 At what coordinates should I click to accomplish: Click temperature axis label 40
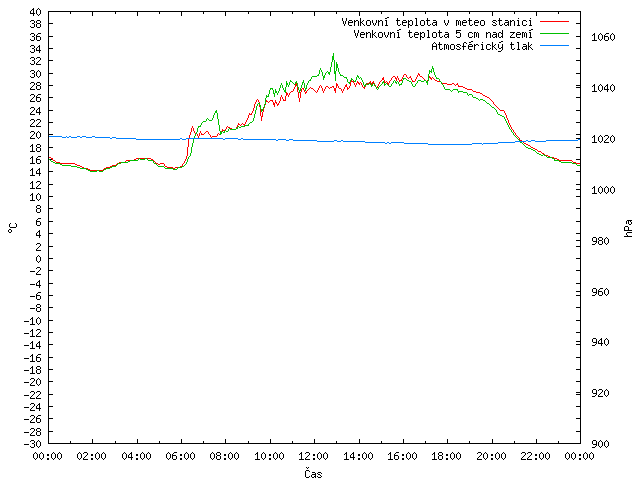36,12
